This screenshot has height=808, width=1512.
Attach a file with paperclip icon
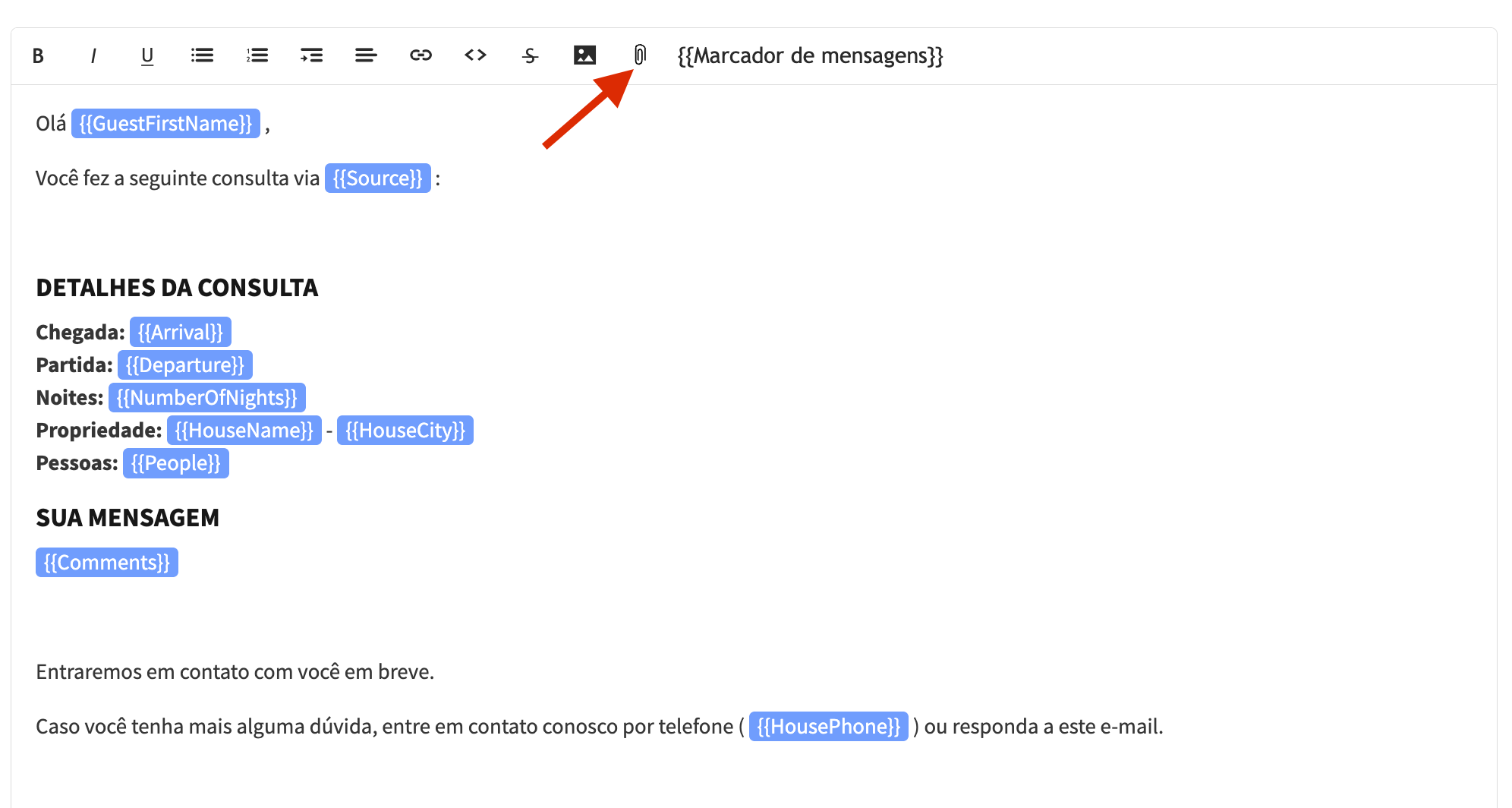640,55
